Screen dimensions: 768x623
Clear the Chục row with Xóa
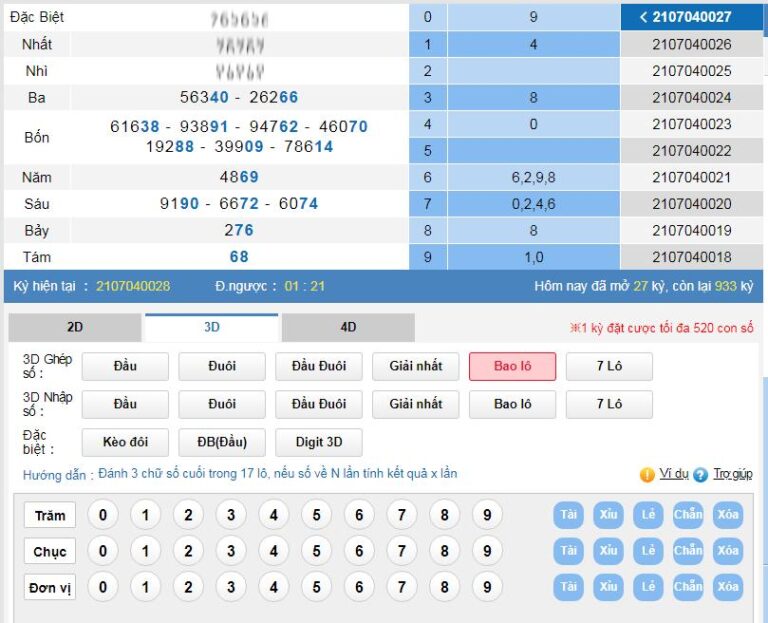pos(728,551)
